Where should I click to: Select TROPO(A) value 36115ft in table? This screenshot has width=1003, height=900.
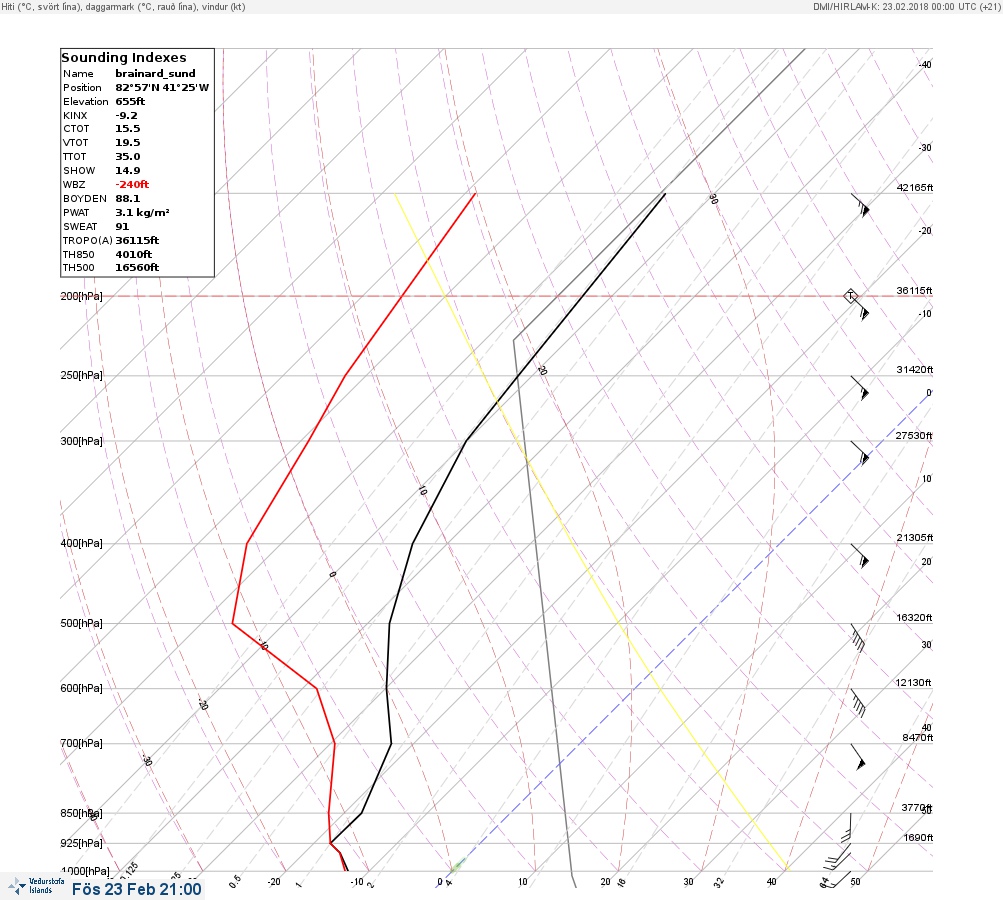137,241
